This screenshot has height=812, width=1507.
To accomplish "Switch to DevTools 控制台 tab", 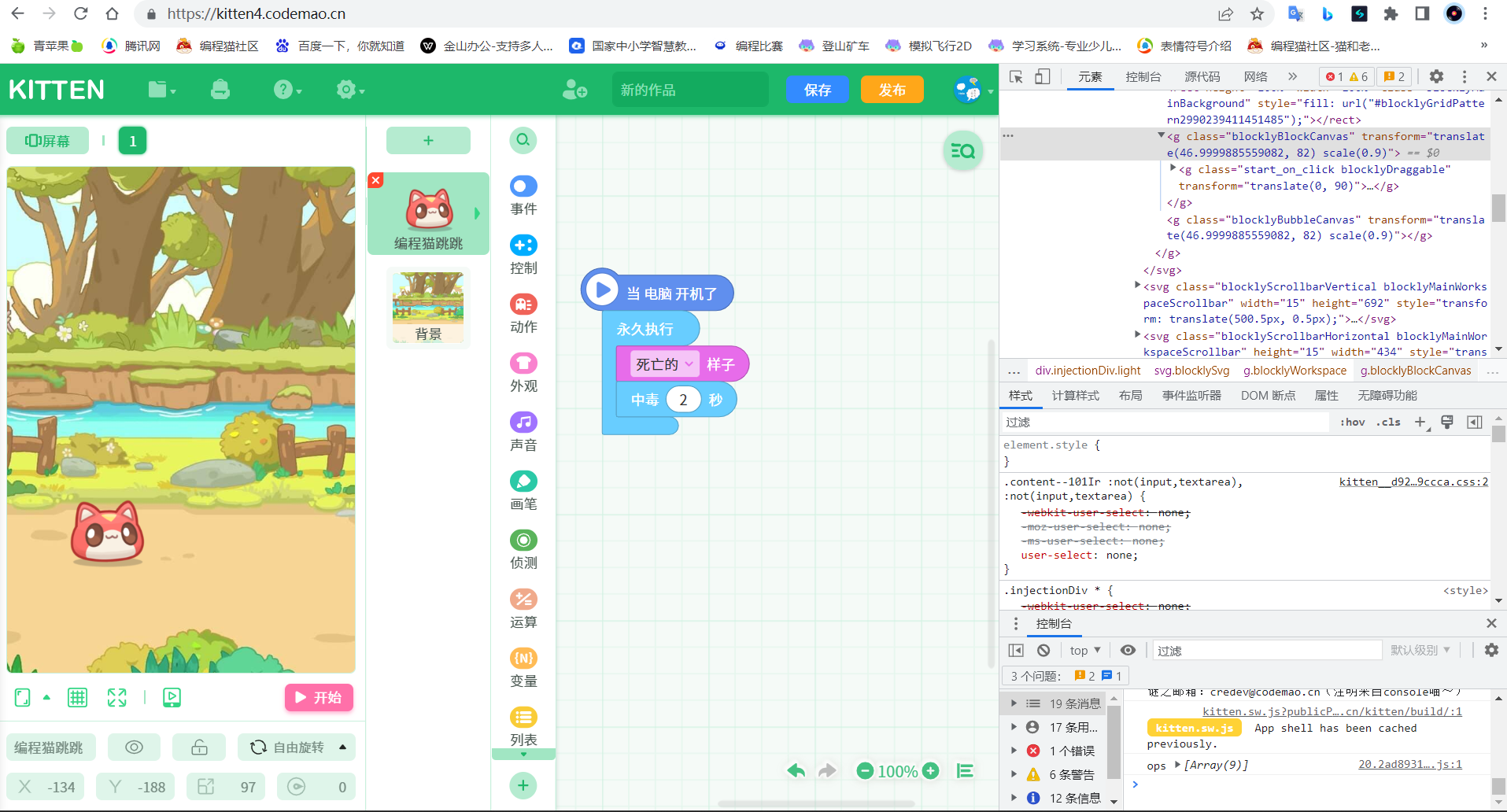I will tap(1143, 76).
